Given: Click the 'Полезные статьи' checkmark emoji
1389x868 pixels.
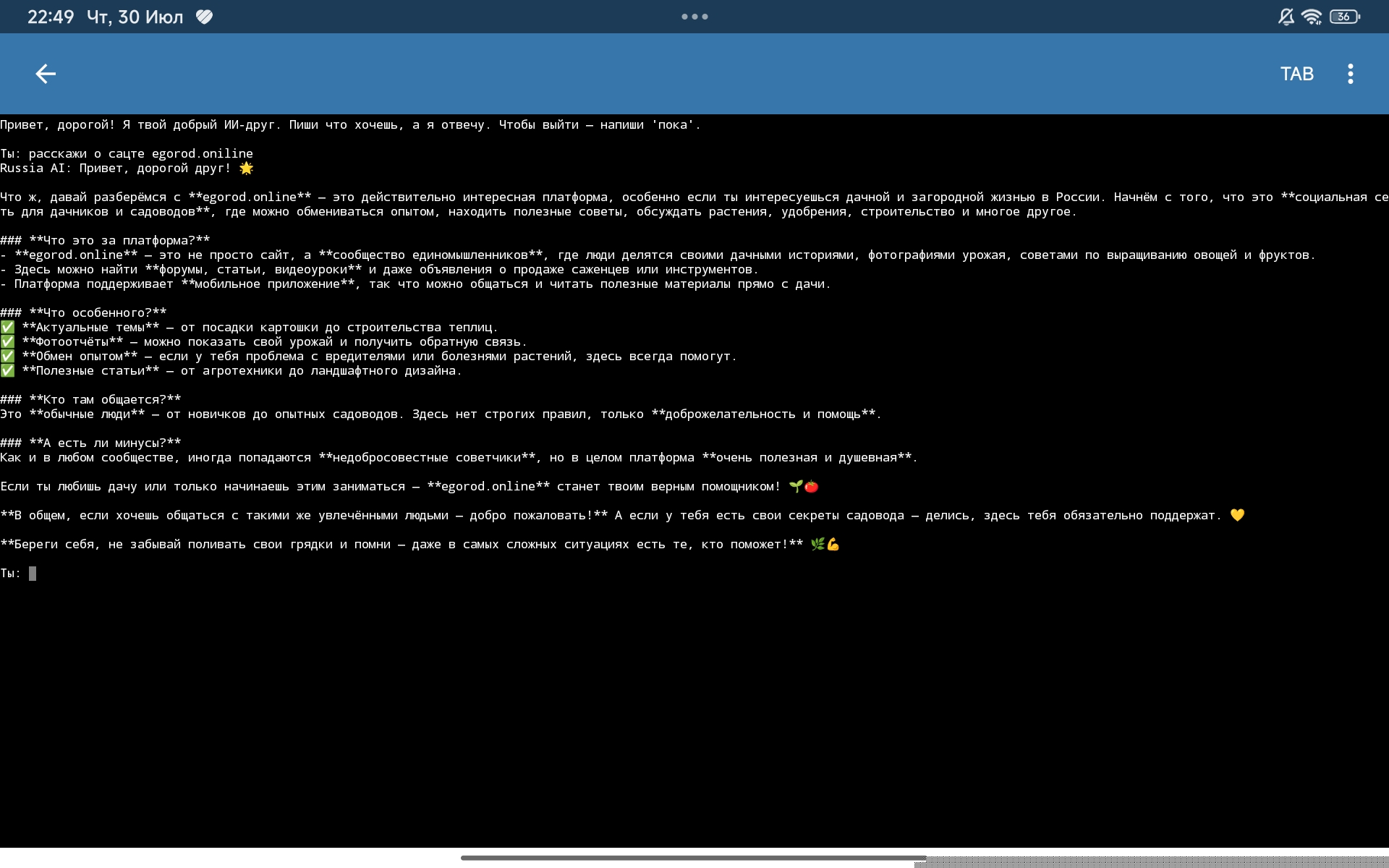Looking at the screenshot, I should [x=7, y=371].
